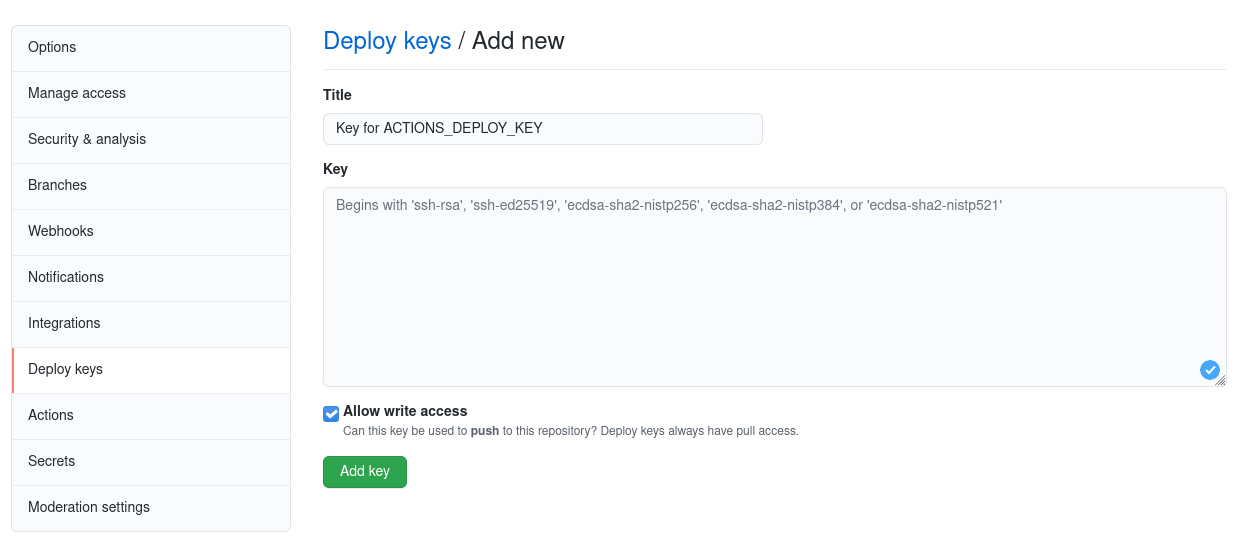Click inside the Key text area
Image resolution: width=1243 pixels, height=558 pixels.
[x=775, y=287]
